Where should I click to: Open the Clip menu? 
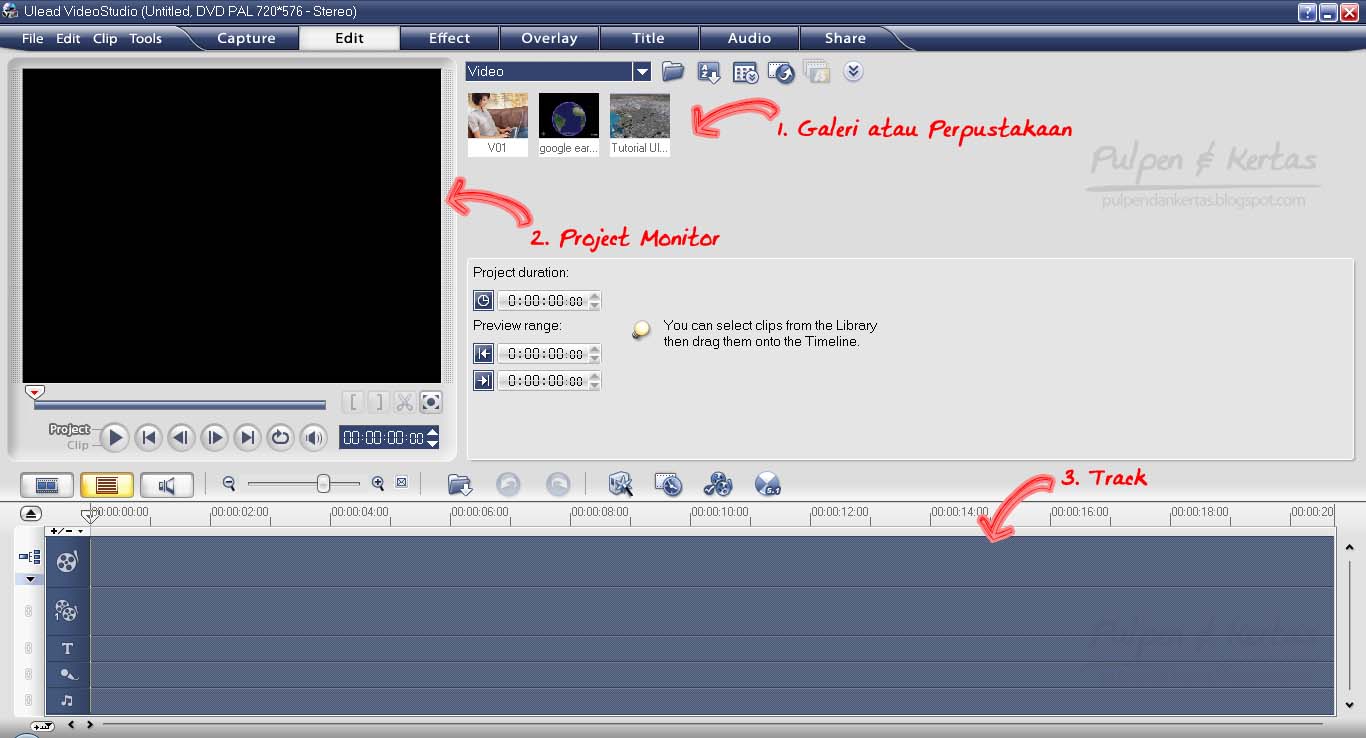click(105, 39)
